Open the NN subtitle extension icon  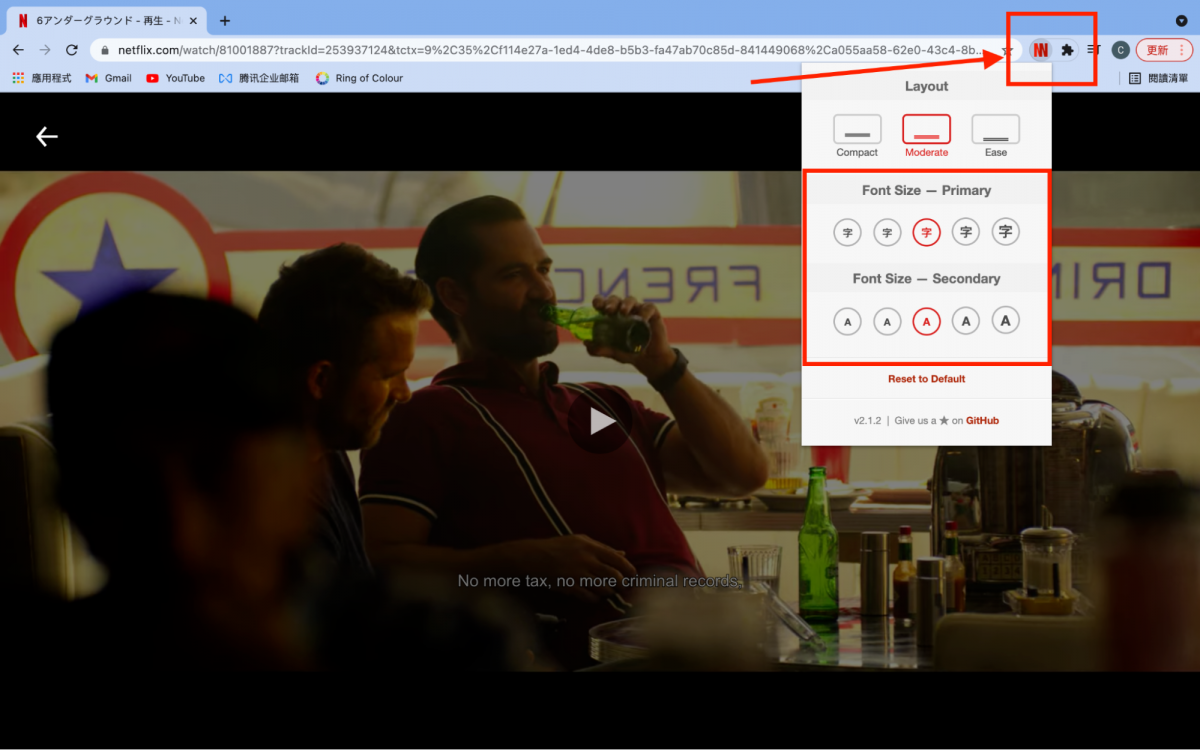tap(1041, 50)
